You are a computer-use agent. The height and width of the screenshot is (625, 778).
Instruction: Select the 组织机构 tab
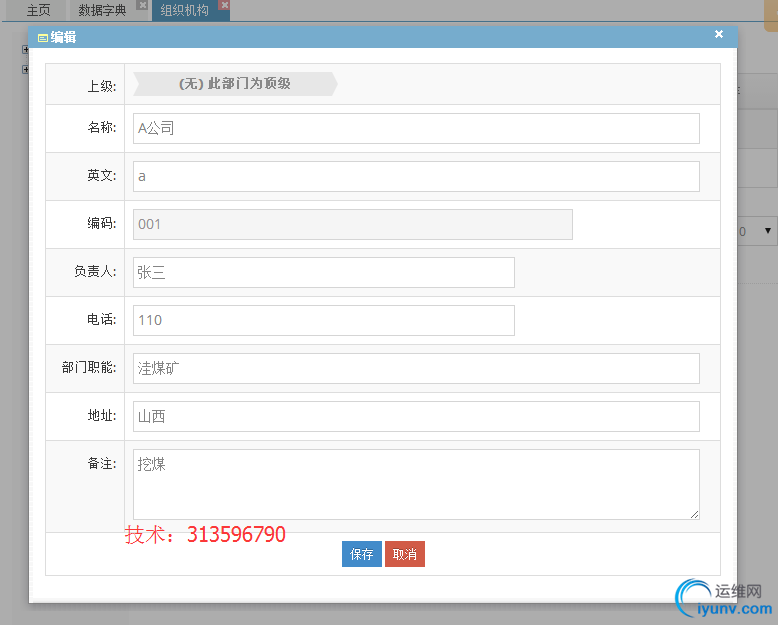point(185,10)
